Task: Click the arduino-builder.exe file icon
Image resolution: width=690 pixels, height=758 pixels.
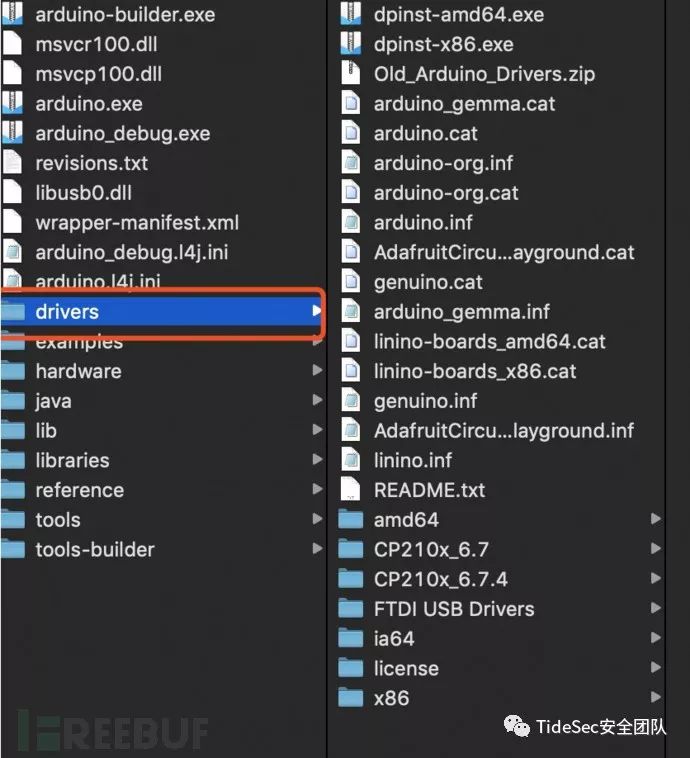Action: click(x=12, y=14)
